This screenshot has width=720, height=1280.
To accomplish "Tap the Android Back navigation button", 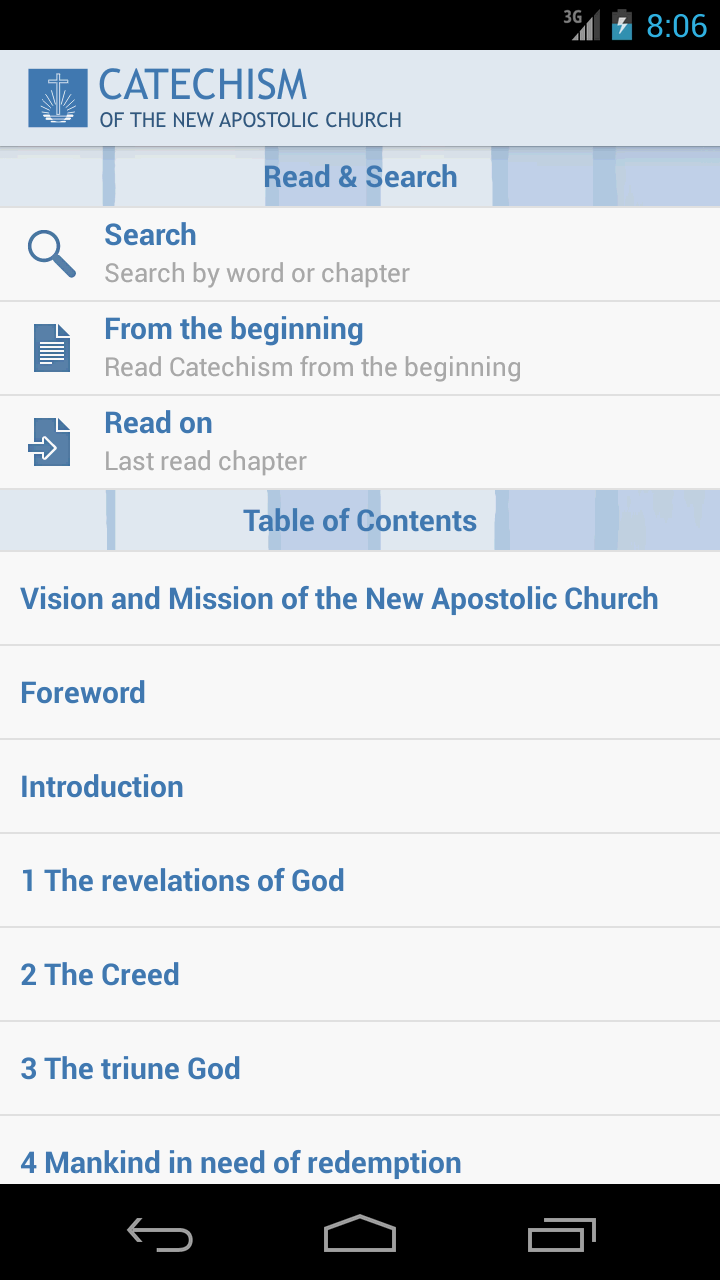I will tap(160, 1233).
